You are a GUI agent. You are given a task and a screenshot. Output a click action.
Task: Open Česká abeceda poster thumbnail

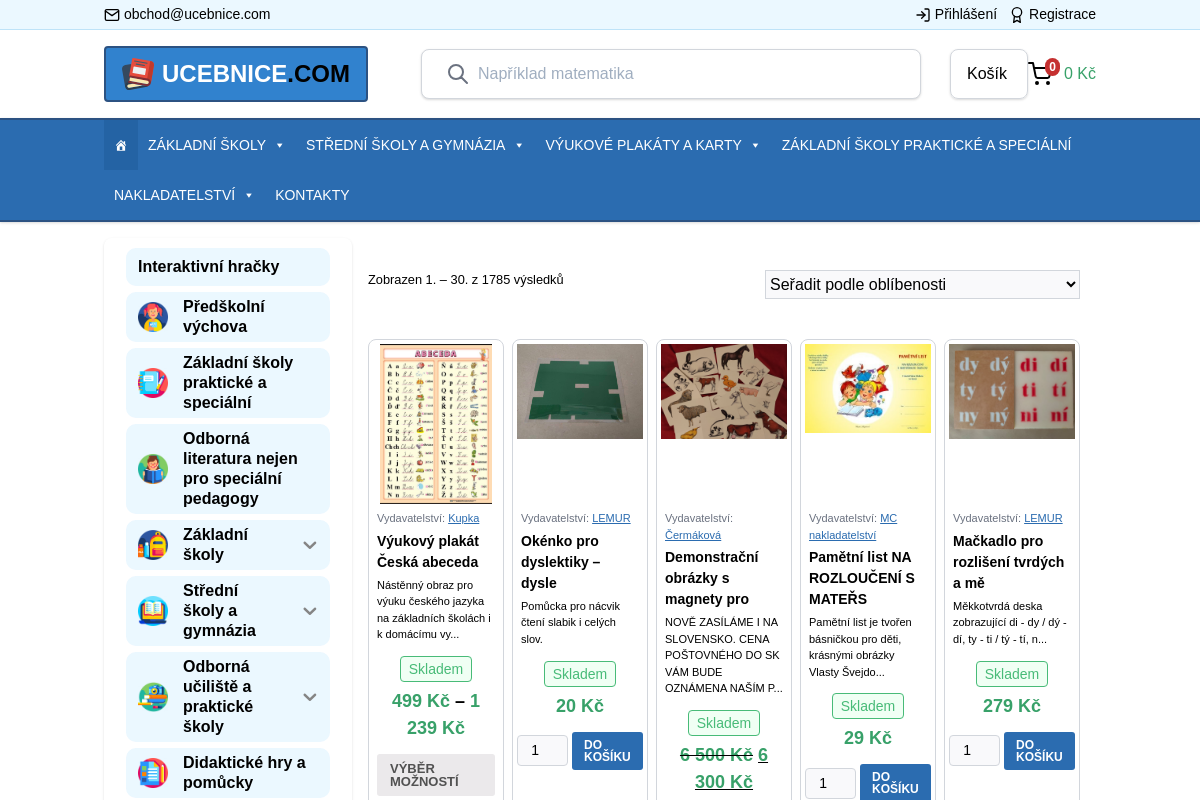[436, 423]
